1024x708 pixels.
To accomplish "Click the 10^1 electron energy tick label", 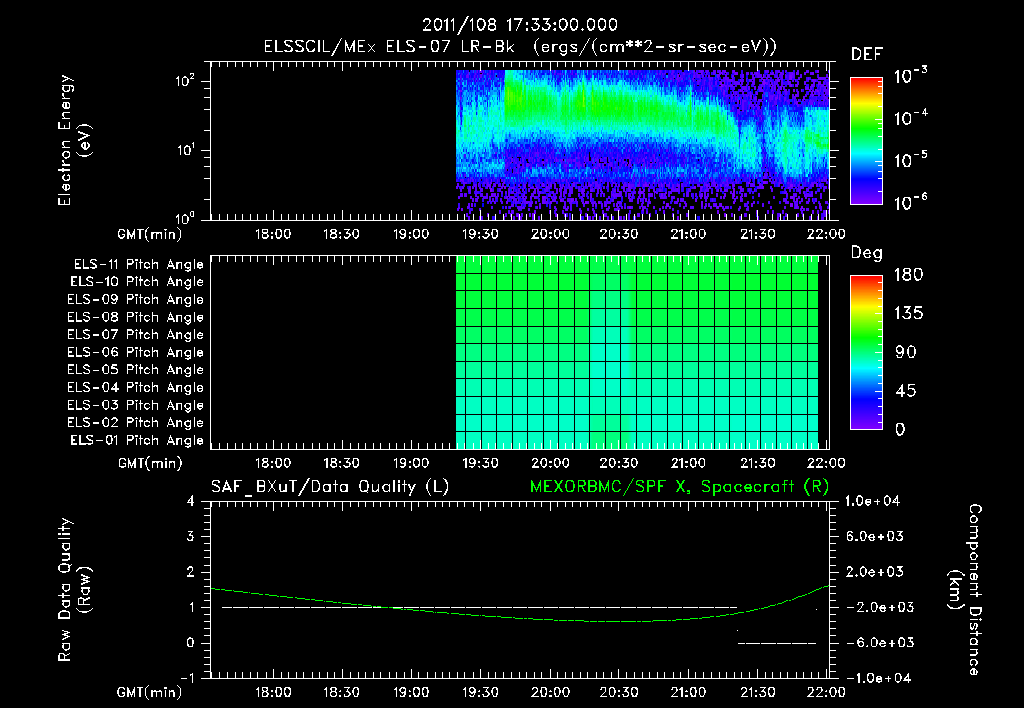I will click(x=185, y=150).
